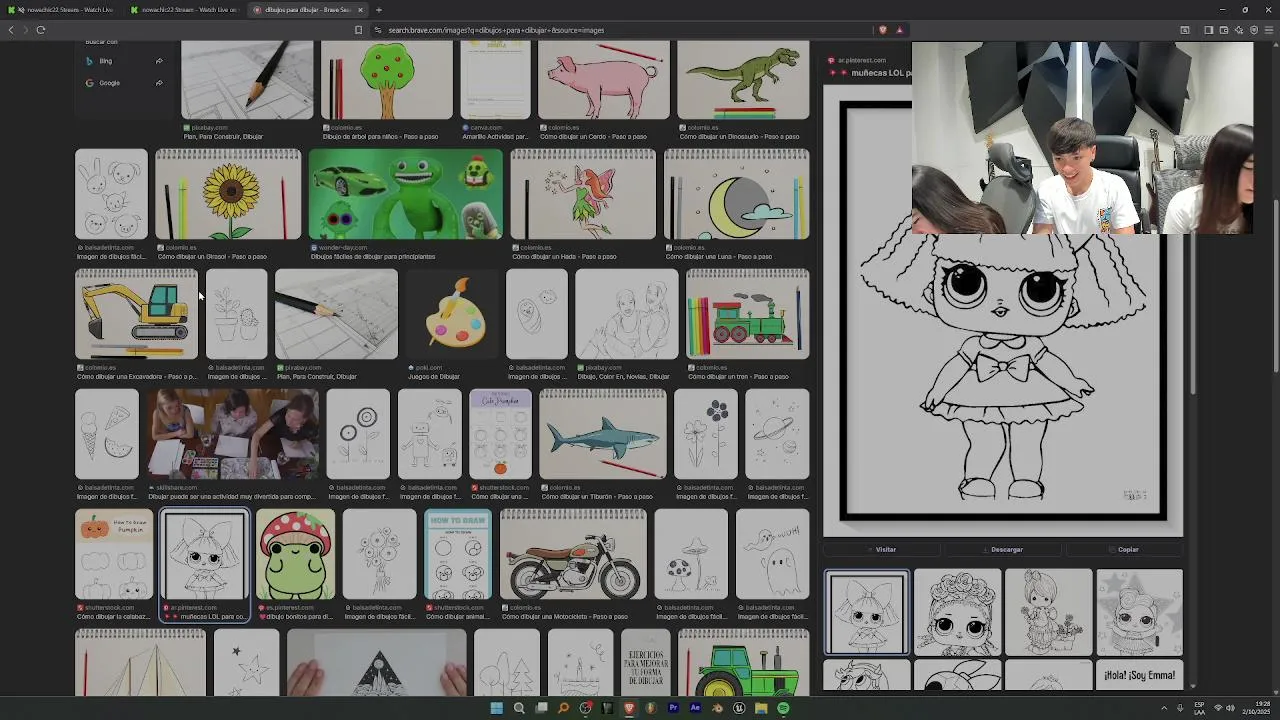The image size is (1280, 720).
Task: Open Unreal Engine from the taskbar
Action: tap(739, 708)
